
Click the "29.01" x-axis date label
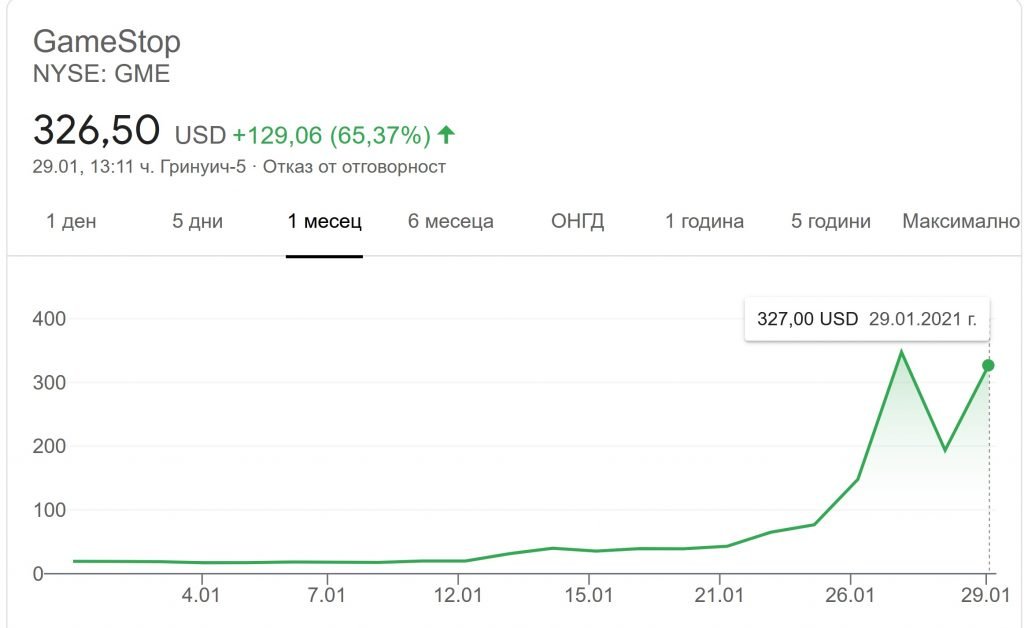coord(985,595)
